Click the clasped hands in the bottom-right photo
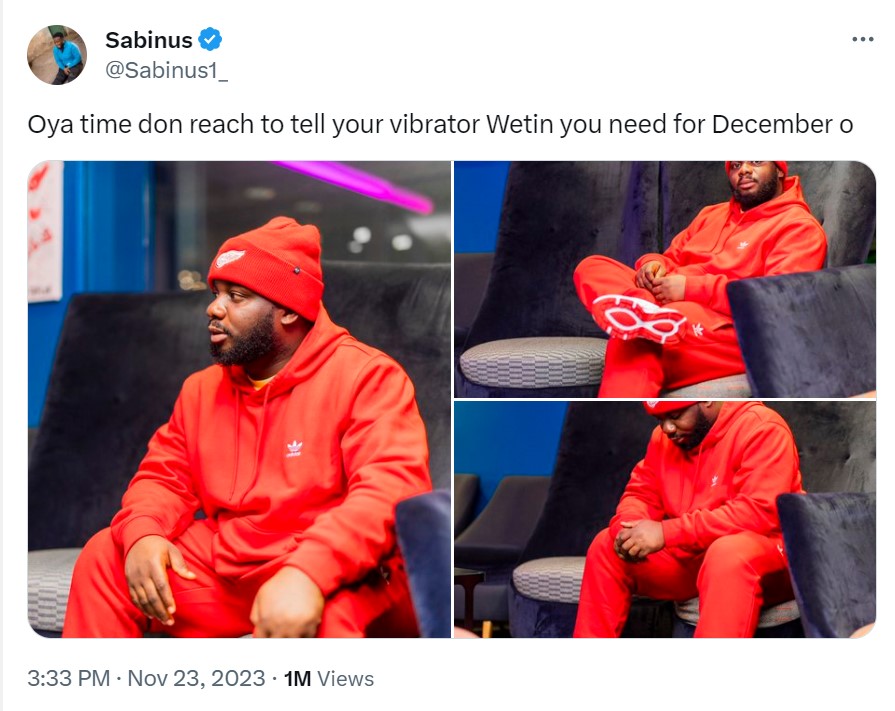Image resolution: width=895 pixels, height=711 pixels. 639,538
